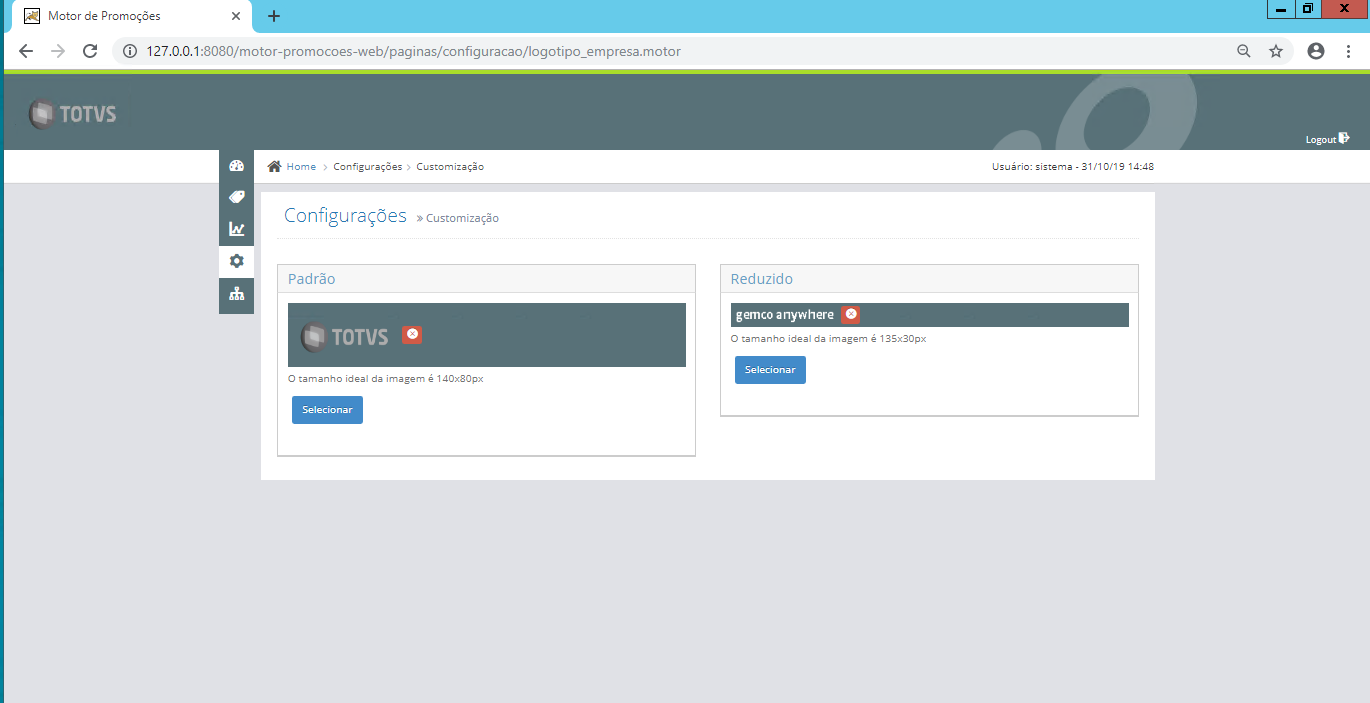Click the home icon in breadcrumb
This screenshot has height=703, width=1370.
(274, 166)
